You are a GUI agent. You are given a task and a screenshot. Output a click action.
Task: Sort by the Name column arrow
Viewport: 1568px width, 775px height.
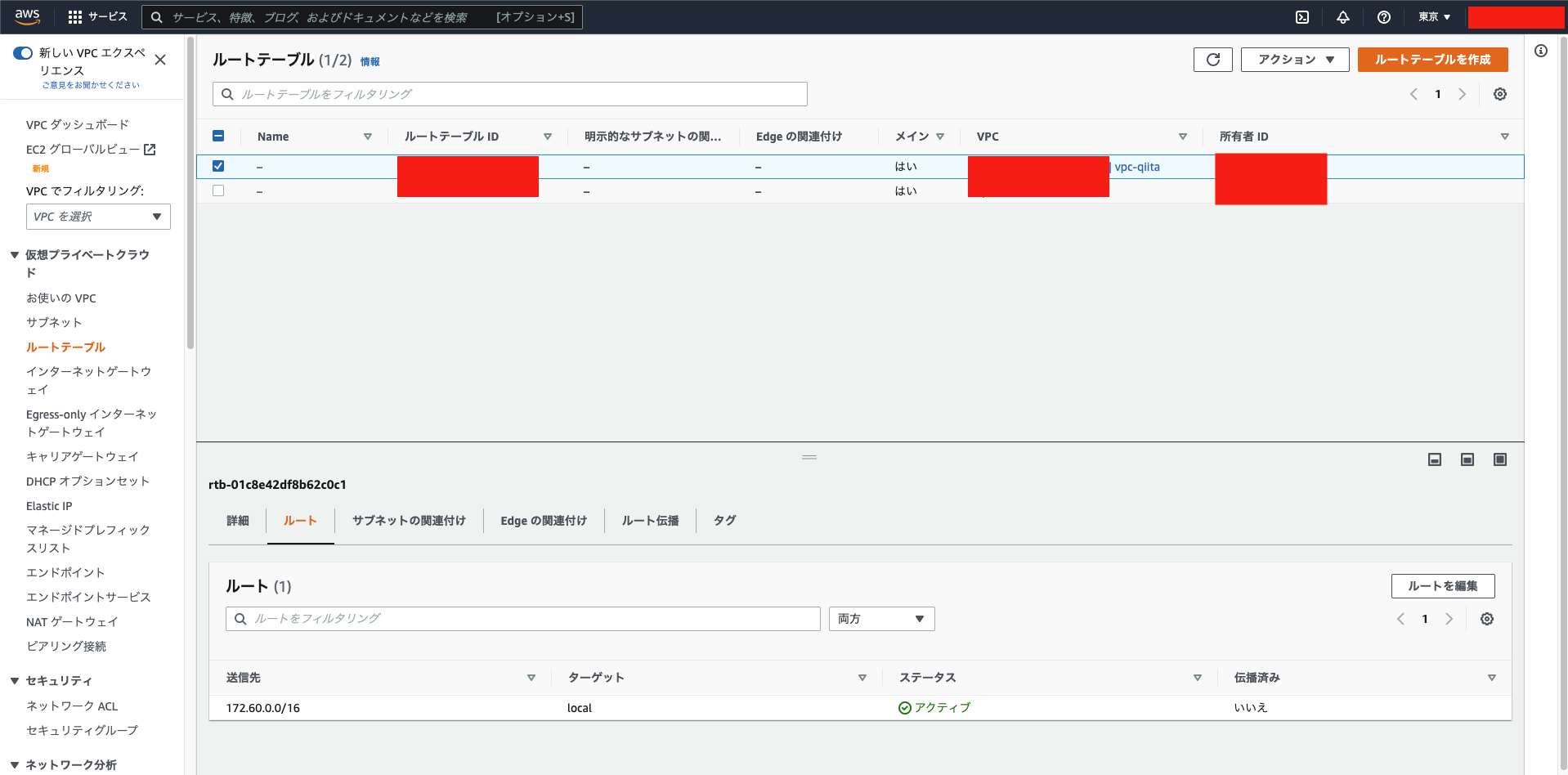368,137
